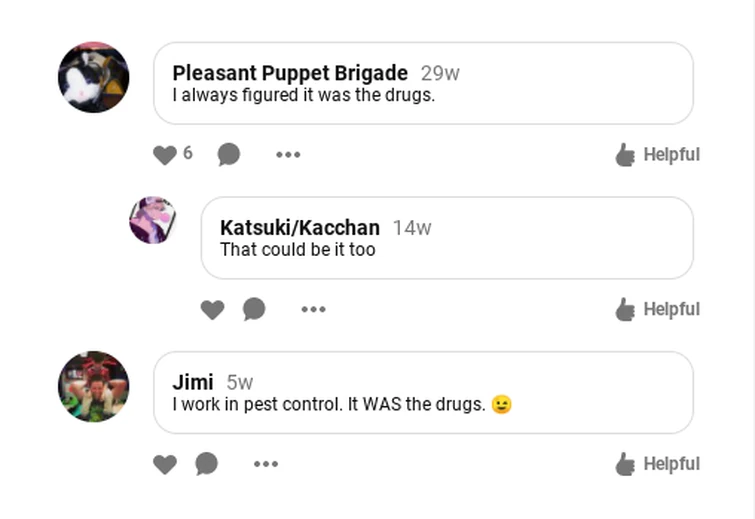Like Katsuki/Kacchan's reply with heart icon
This screenshot has height=519, width=755.
[212, 310]
